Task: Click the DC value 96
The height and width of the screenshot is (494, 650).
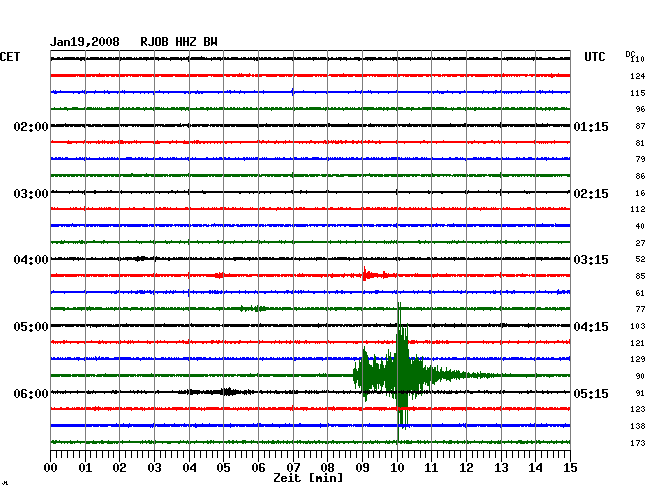Action: coord(640,109)
